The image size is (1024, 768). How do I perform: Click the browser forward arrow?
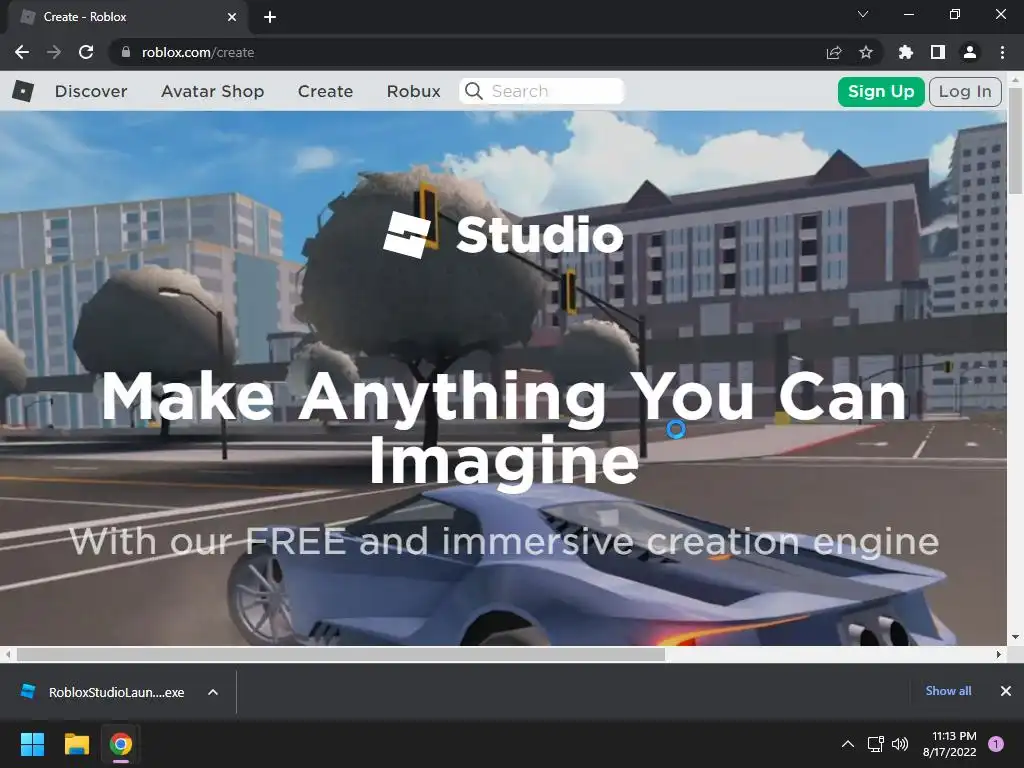[54, 52]
